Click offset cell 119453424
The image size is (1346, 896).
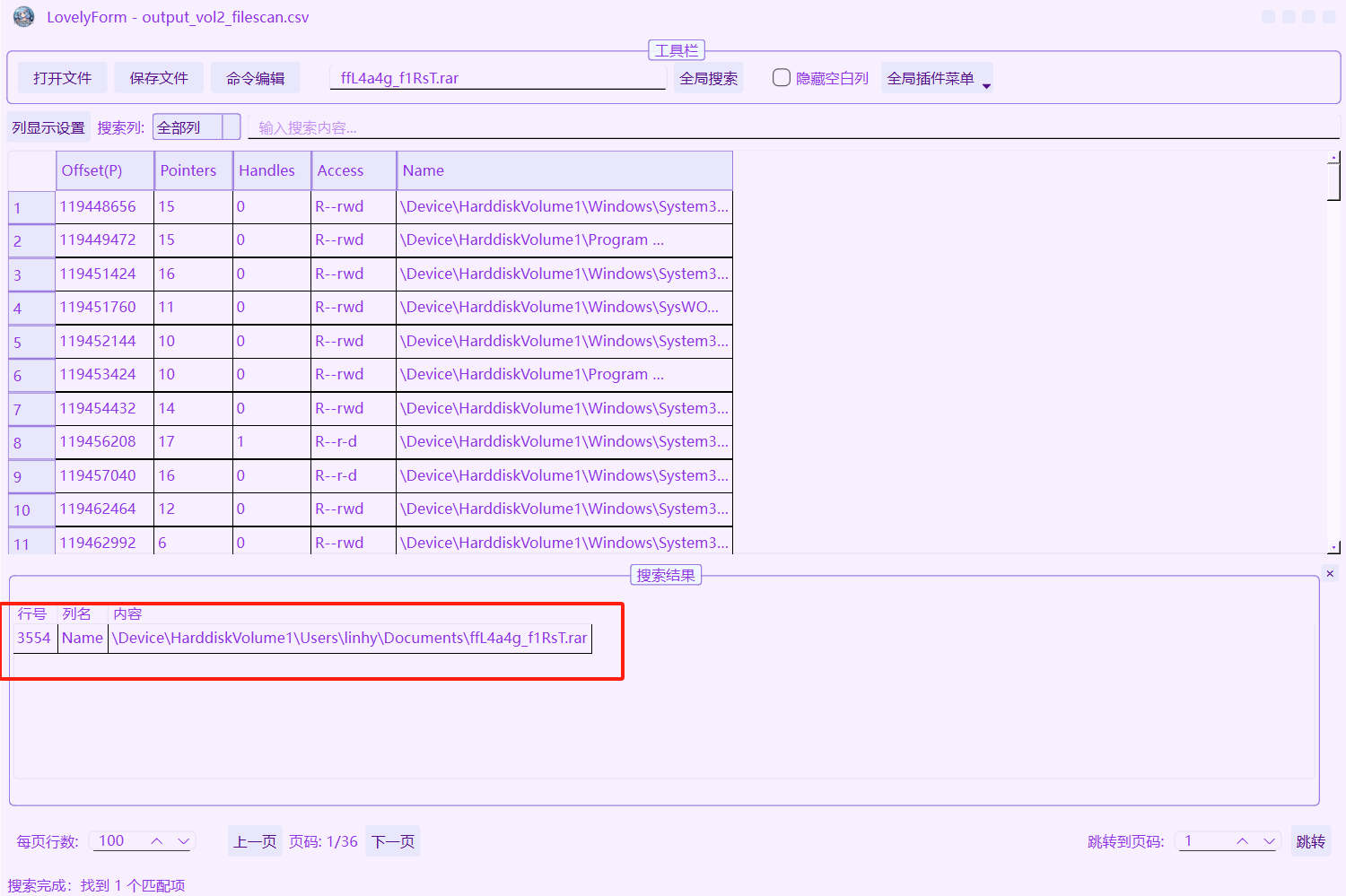coord(105,375)
